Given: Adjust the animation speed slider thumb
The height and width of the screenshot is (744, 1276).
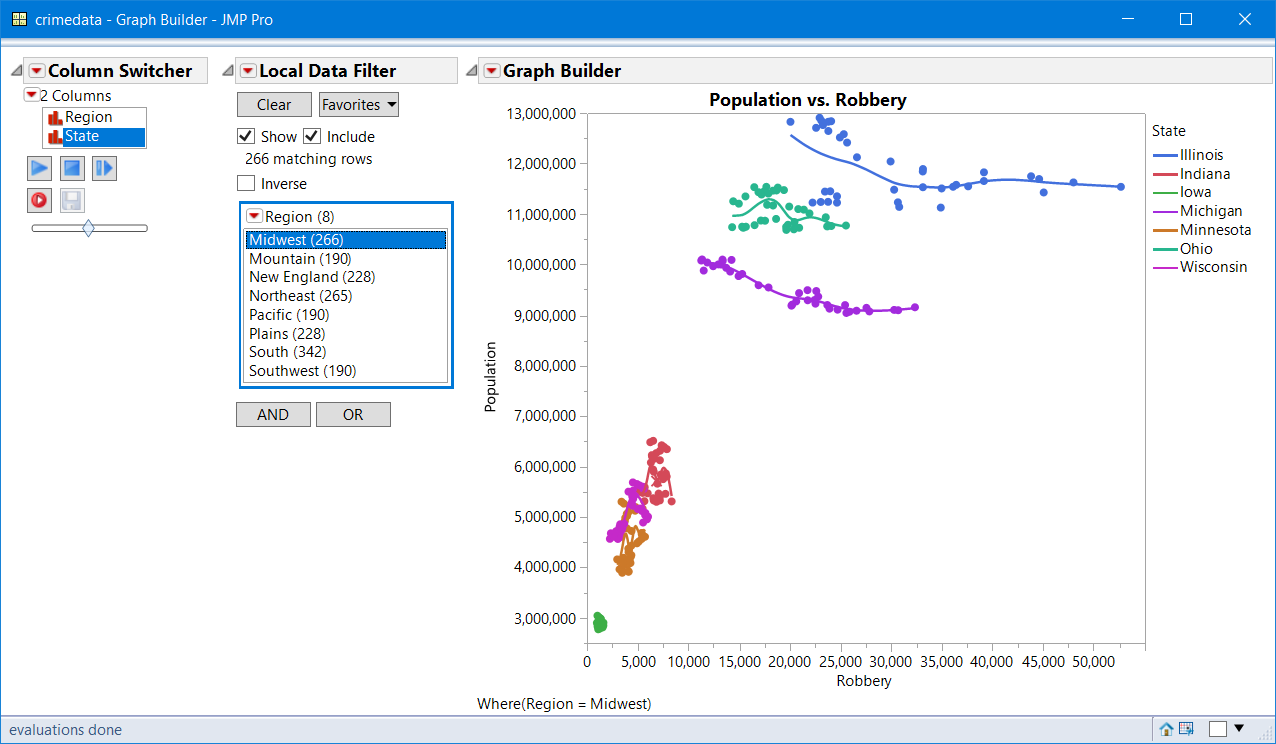Looking at the screenshot, I should [88, 228].
